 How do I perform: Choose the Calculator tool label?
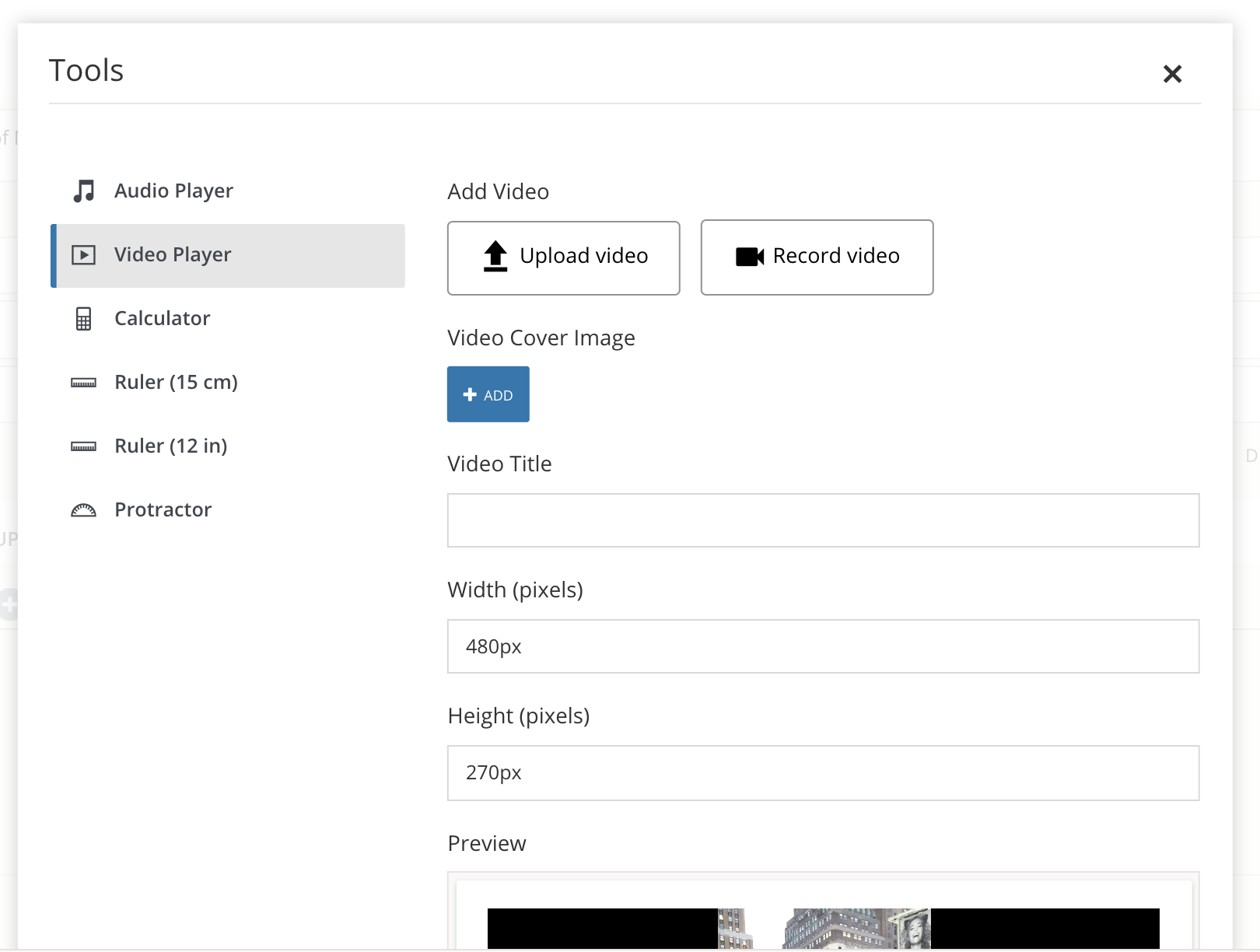click(162, 318)
